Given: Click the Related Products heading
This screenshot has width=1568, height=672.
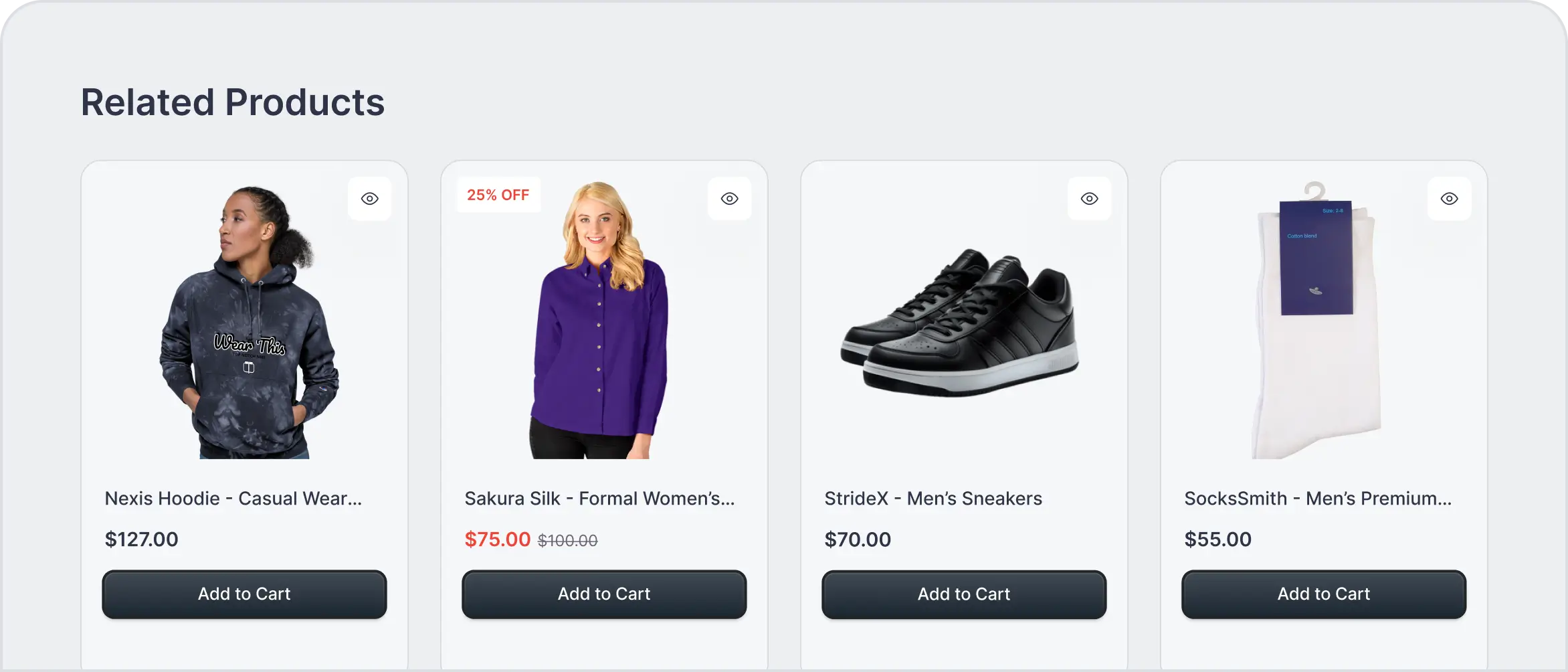Looking at the screenshot, I should pos(233,102).
